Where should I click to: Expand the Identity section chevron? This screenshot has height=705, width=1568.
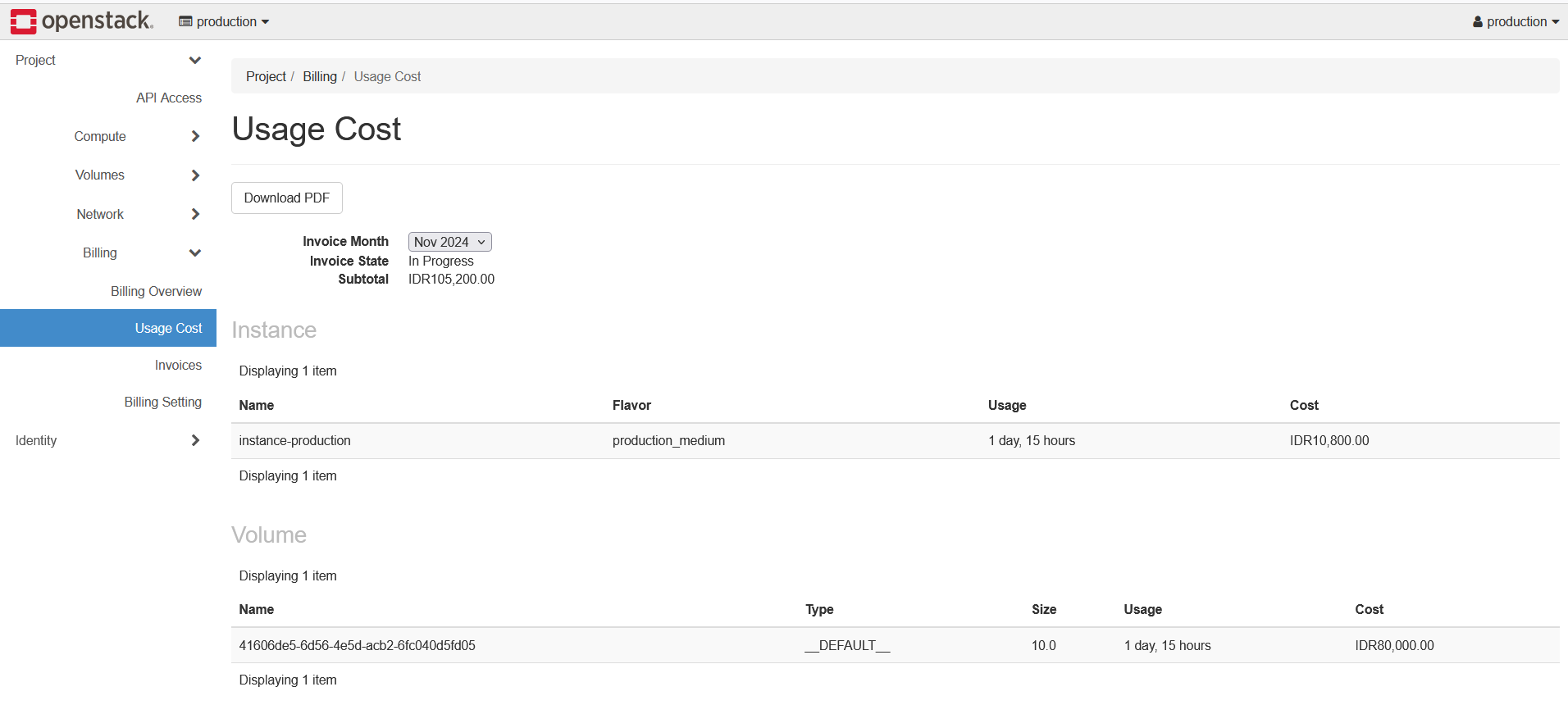tap(195, 441)
